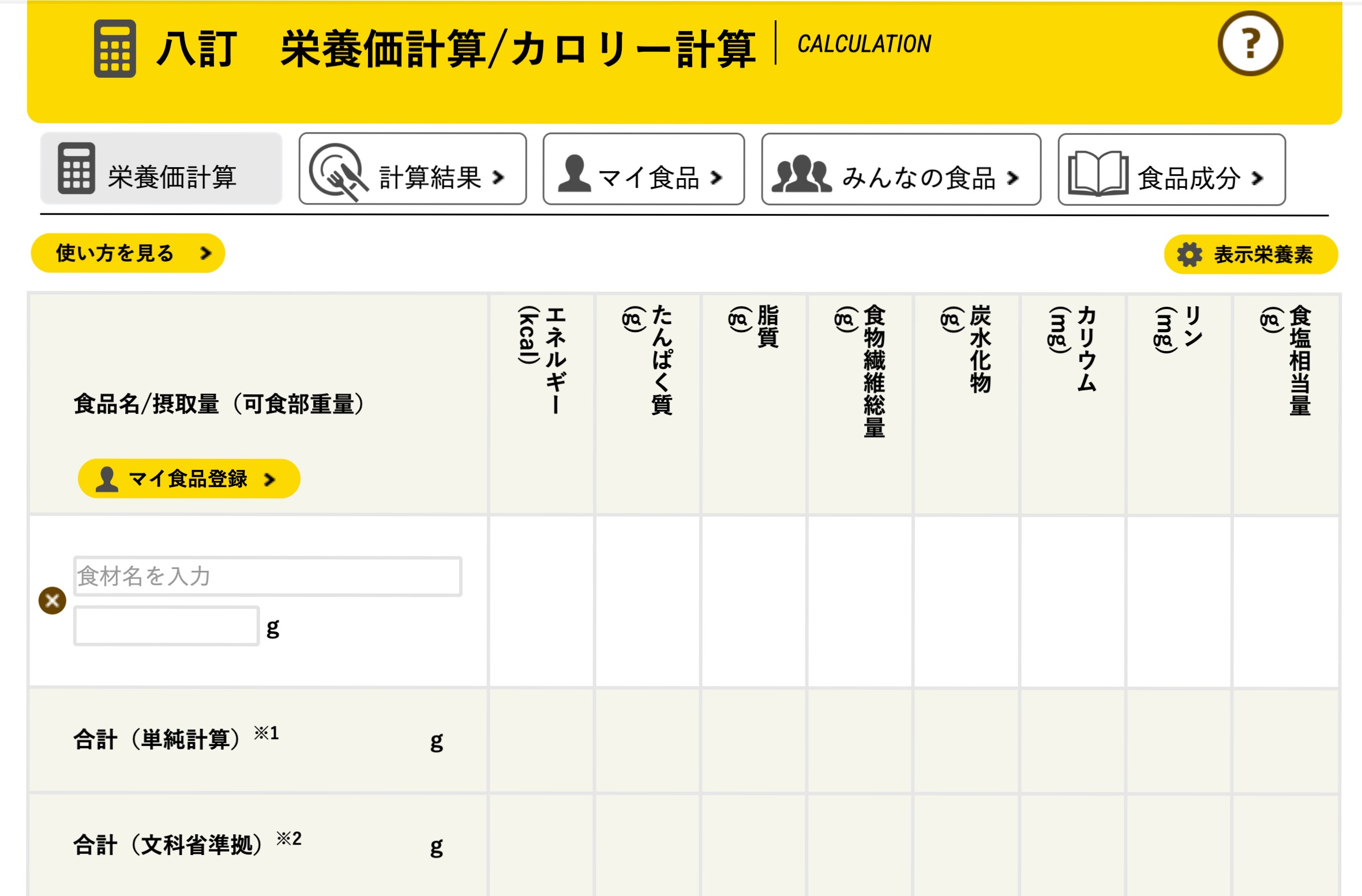Open the みんなの食品 tab

901,170
